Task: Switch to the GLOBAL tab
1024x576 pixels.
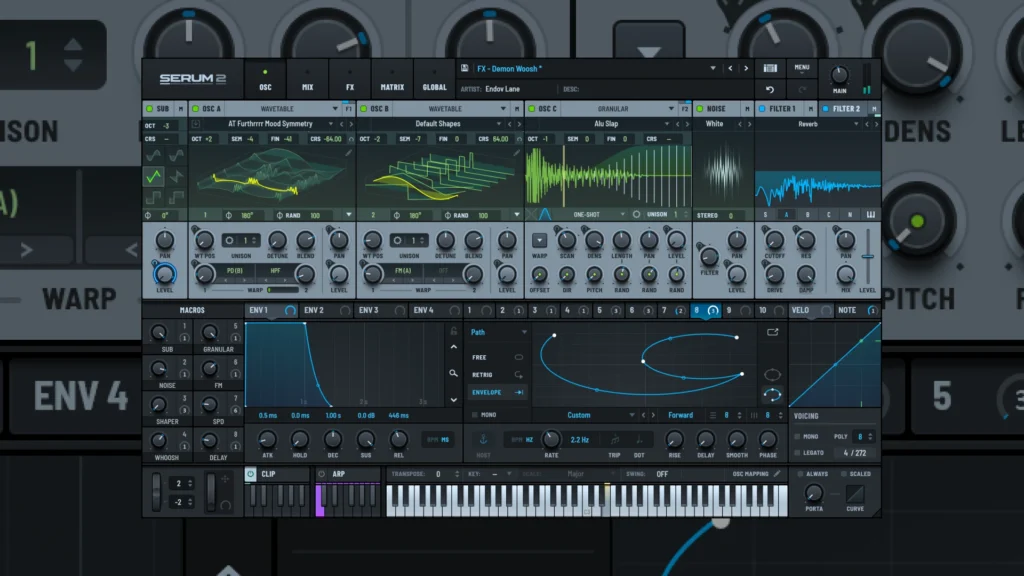Action: pos(434,79)
